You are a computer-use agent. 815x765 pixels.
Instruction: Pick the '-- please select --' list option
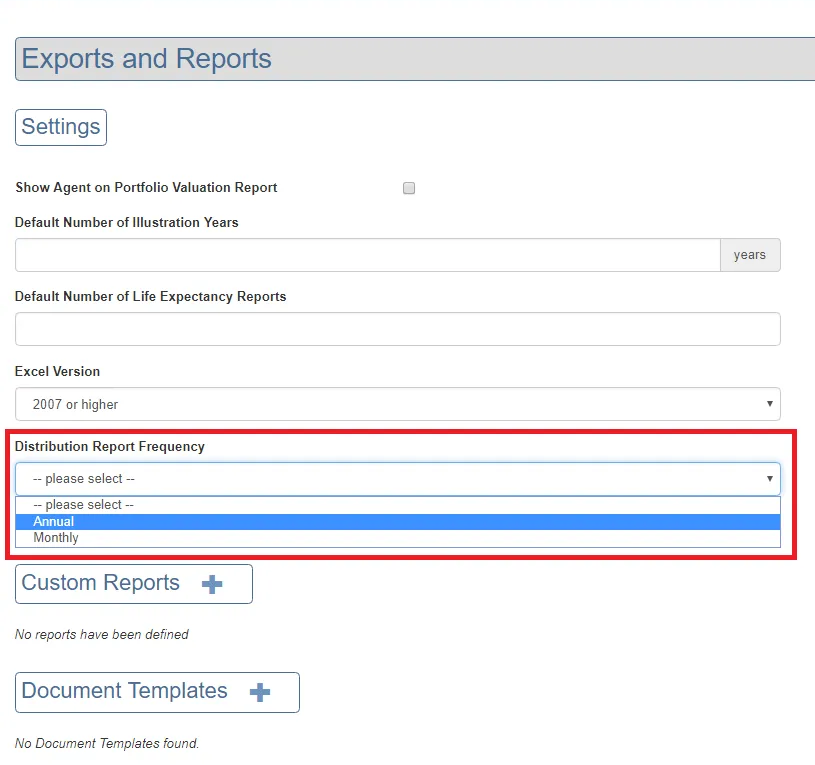397,505
